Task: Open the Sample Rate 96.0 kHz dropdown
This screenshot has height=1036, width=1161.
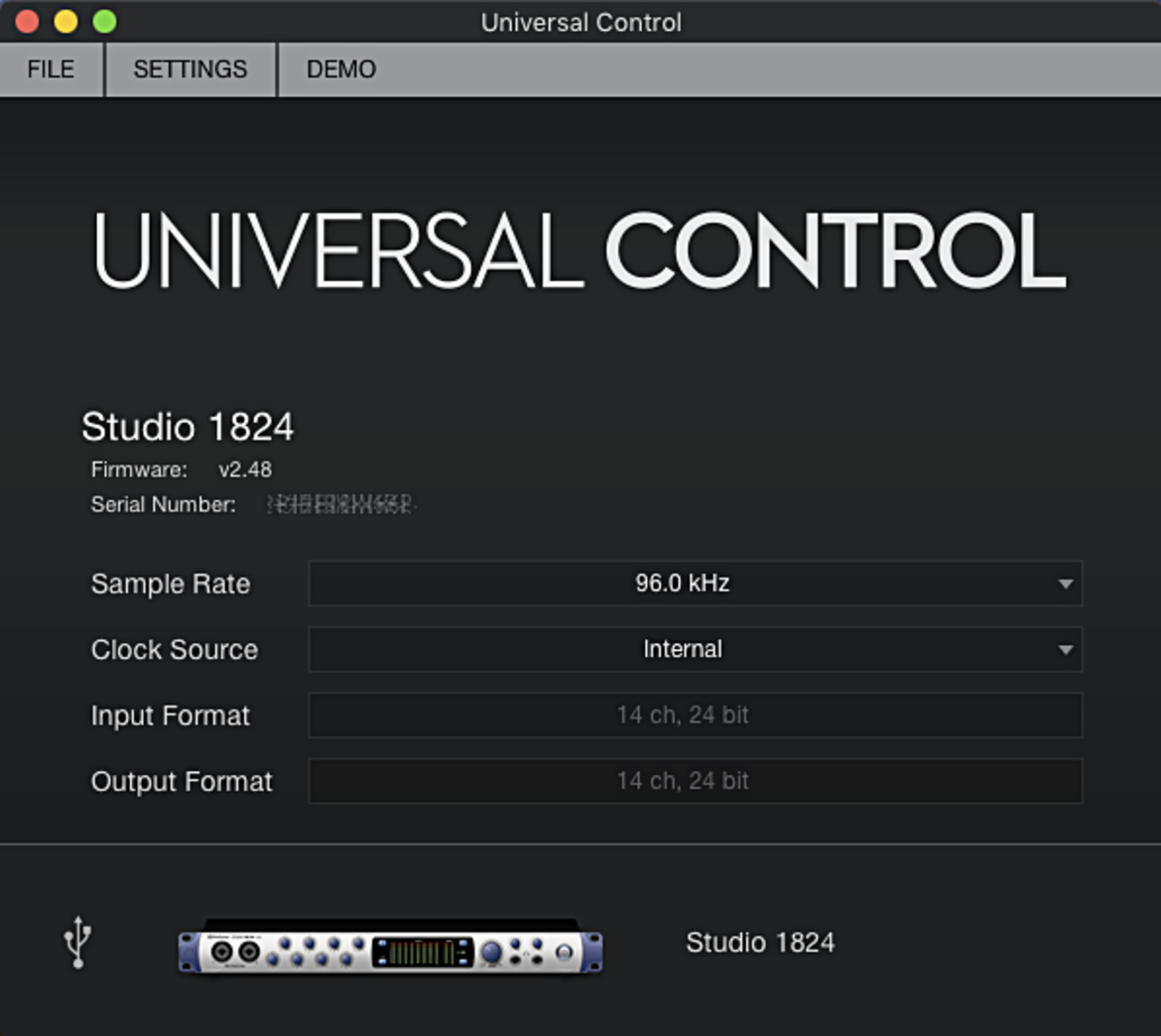Action: click(696, 583)
